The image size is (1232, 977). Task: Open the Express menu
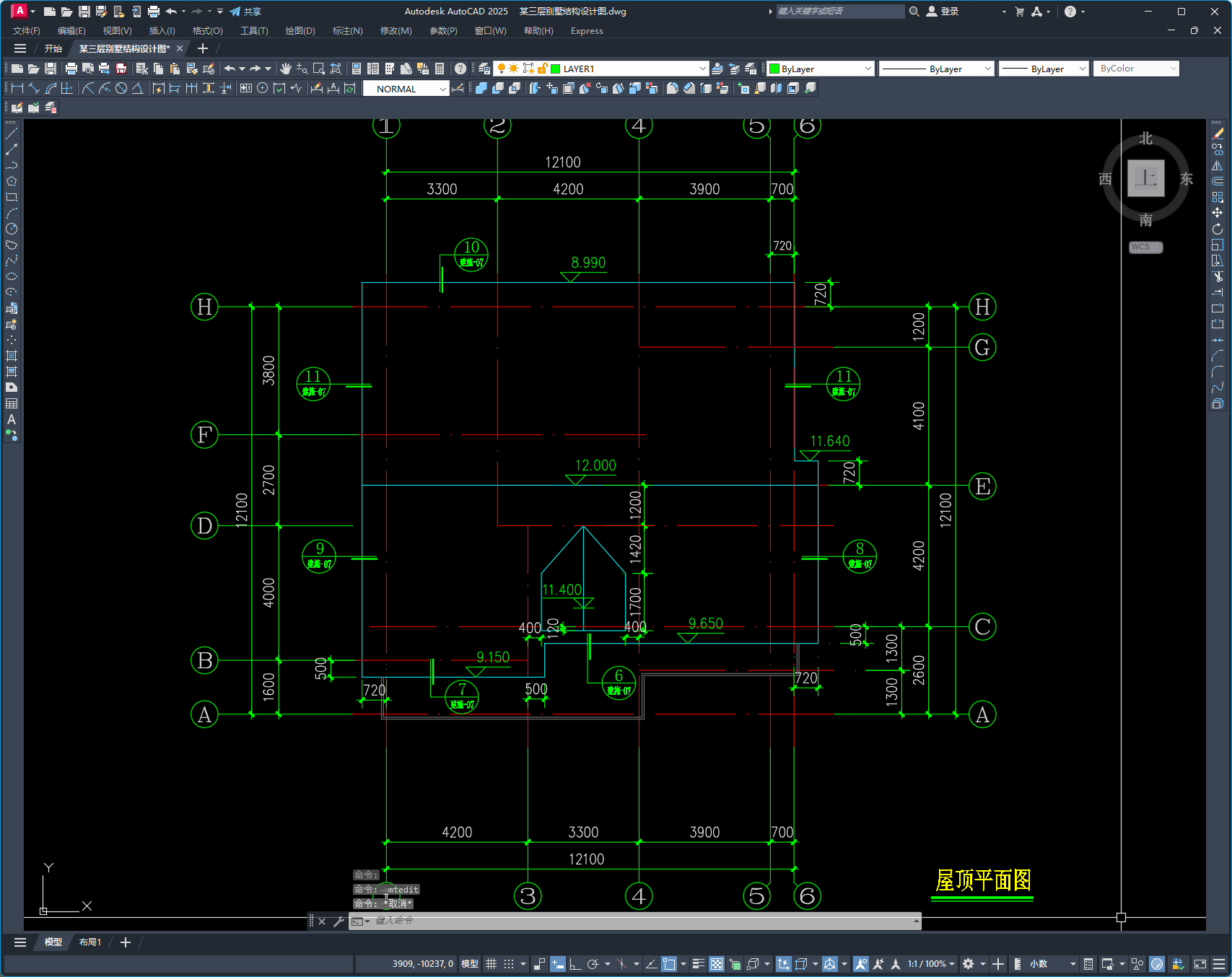[x=587, y=30]
